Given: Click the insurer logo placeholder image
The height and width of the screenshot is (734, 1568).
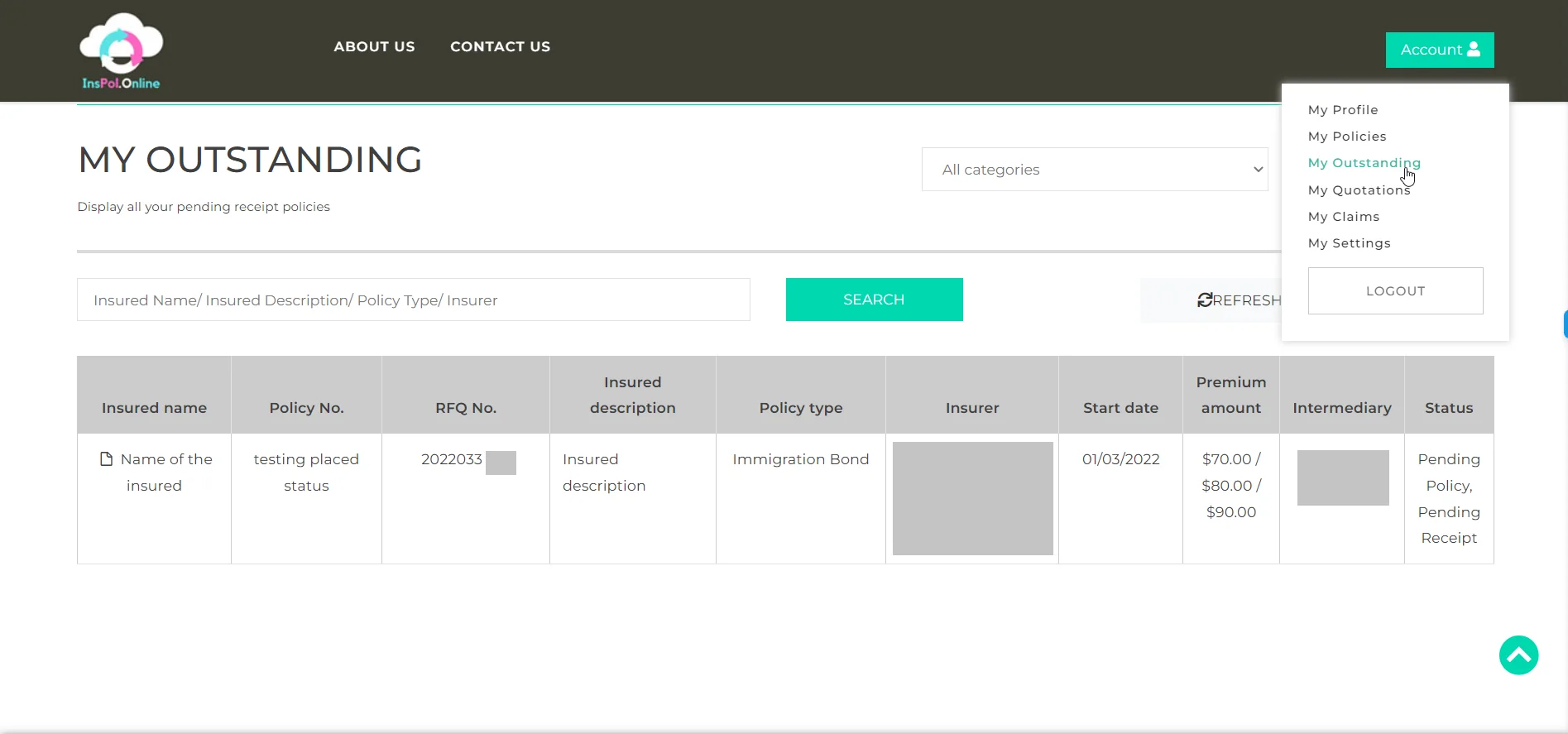Looking at the screenshot, I should click(x=972, y=498).
